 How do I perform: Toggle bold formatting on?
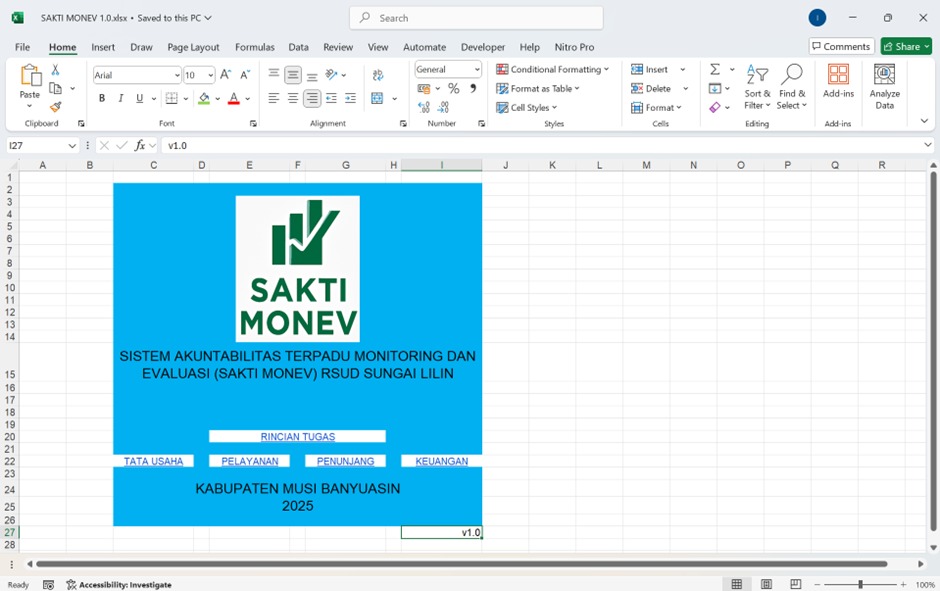(x=101, y=98)
